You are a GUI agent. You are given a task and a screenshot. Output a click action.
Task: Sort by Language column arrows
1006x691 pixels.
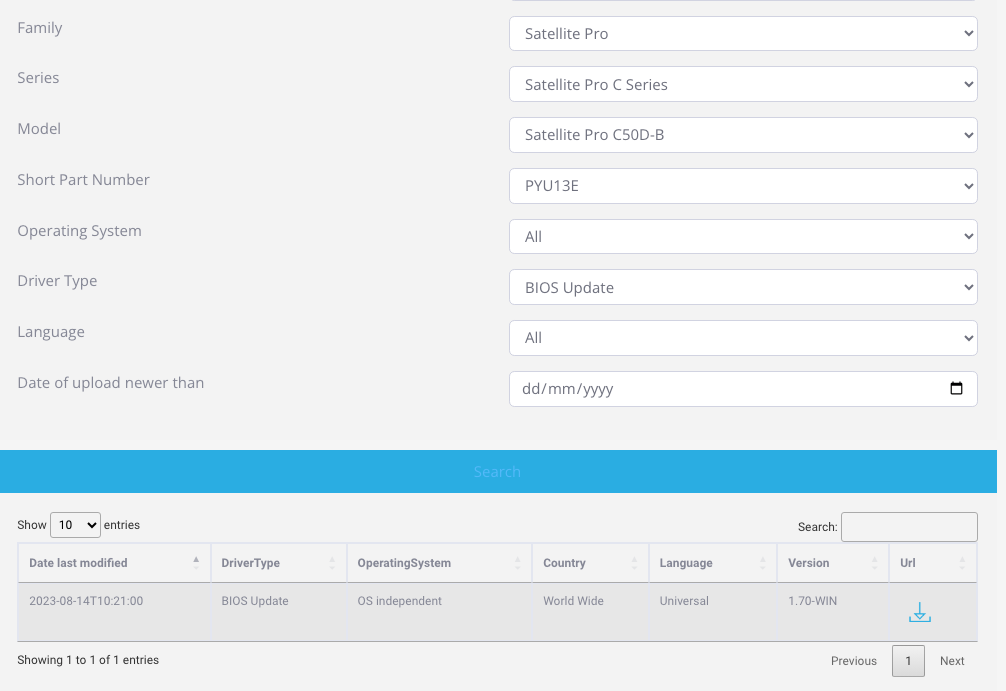point(762,563)
